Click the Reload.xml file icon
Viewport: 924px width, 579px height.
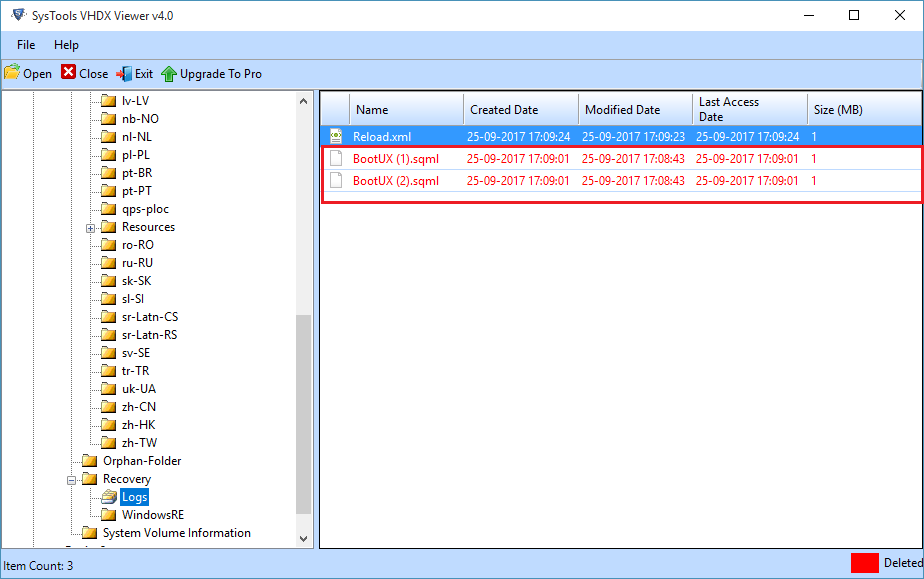pyautogui.click(x=336, y=136)
